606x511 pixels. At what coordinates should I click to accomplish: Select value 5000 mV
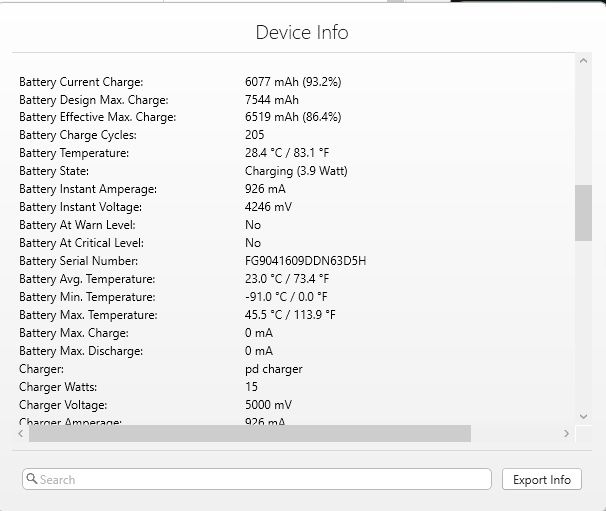(x=268, y=405)
